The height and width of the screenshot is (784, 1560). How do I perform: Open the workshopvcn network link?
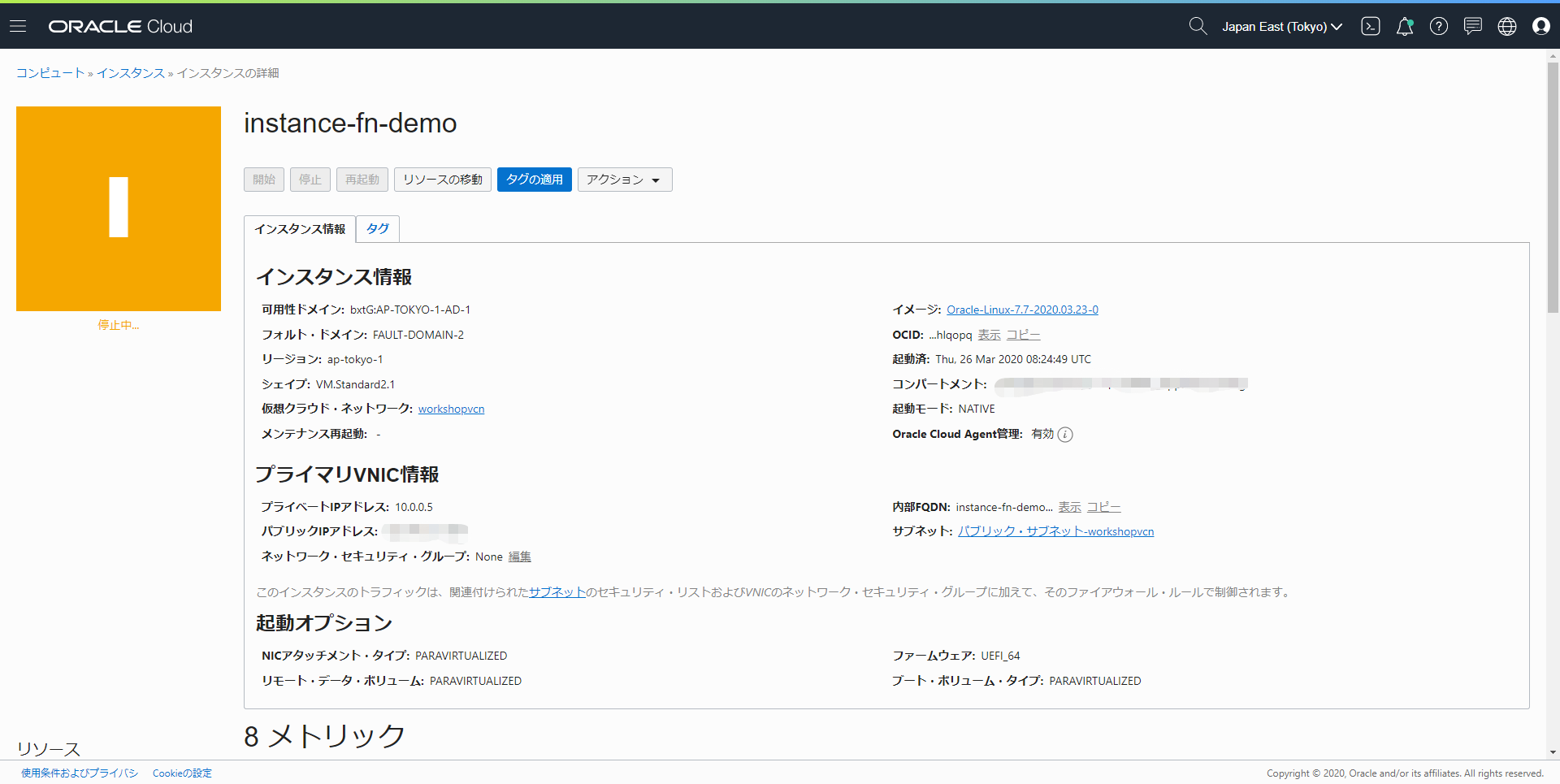pos(451,409)
